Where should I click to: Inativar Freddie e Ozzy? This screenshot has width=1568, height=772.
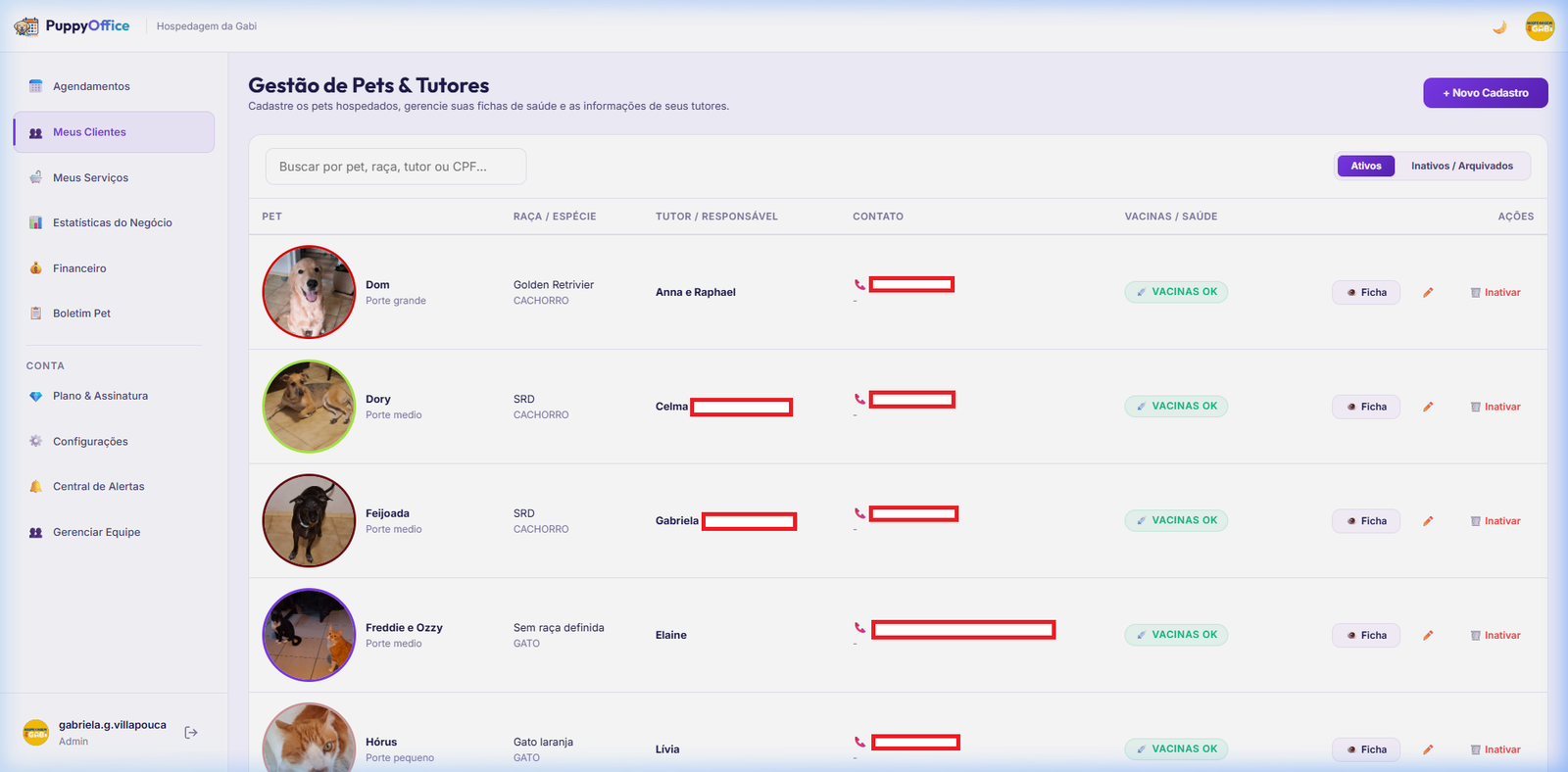pyautogui.click(x=1495, y=636)
